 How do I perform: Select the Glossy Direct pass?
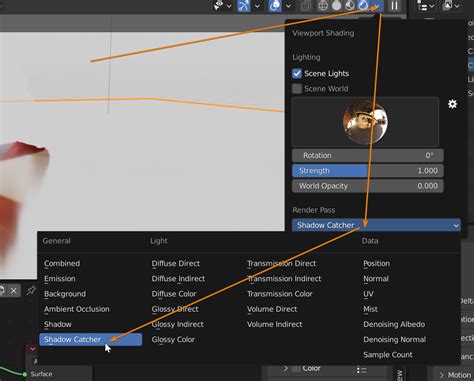pos(175,309)
